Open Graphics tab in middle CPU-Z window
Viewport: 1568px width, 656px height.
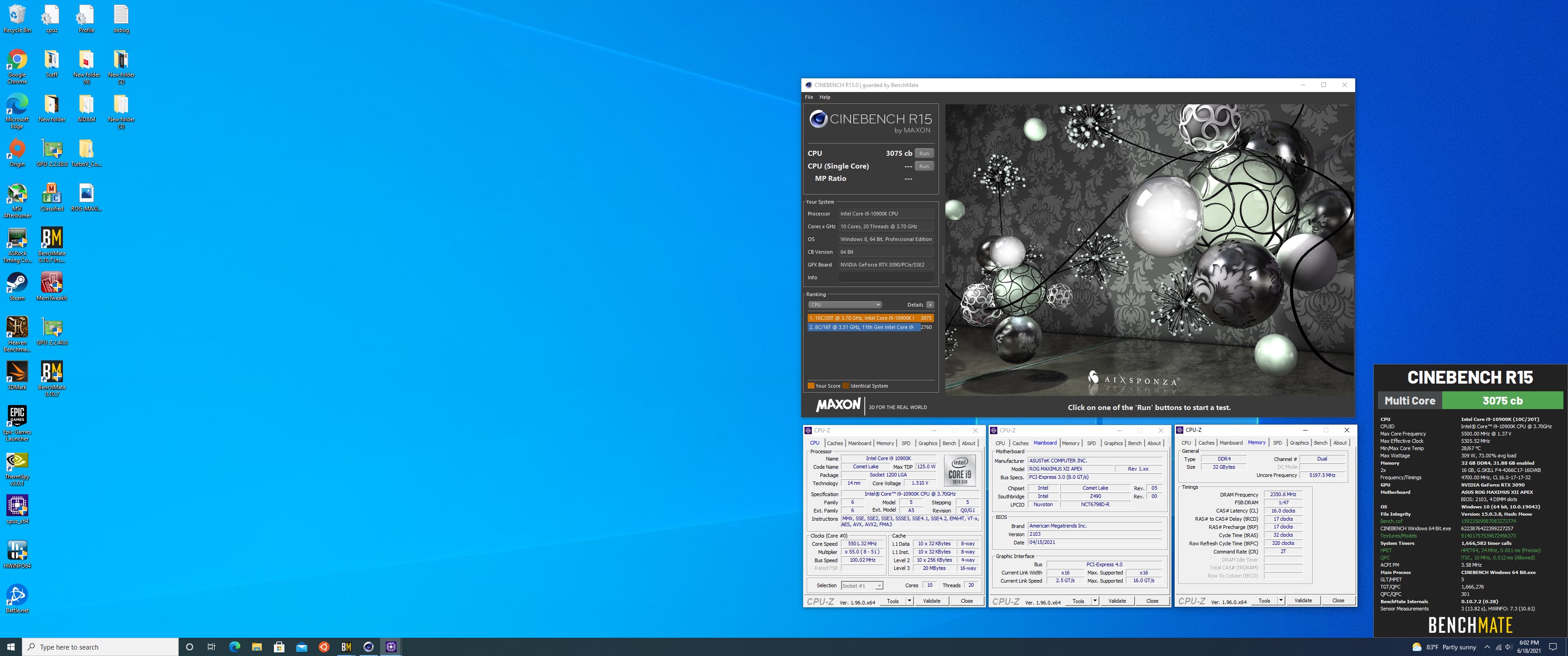1113,443
